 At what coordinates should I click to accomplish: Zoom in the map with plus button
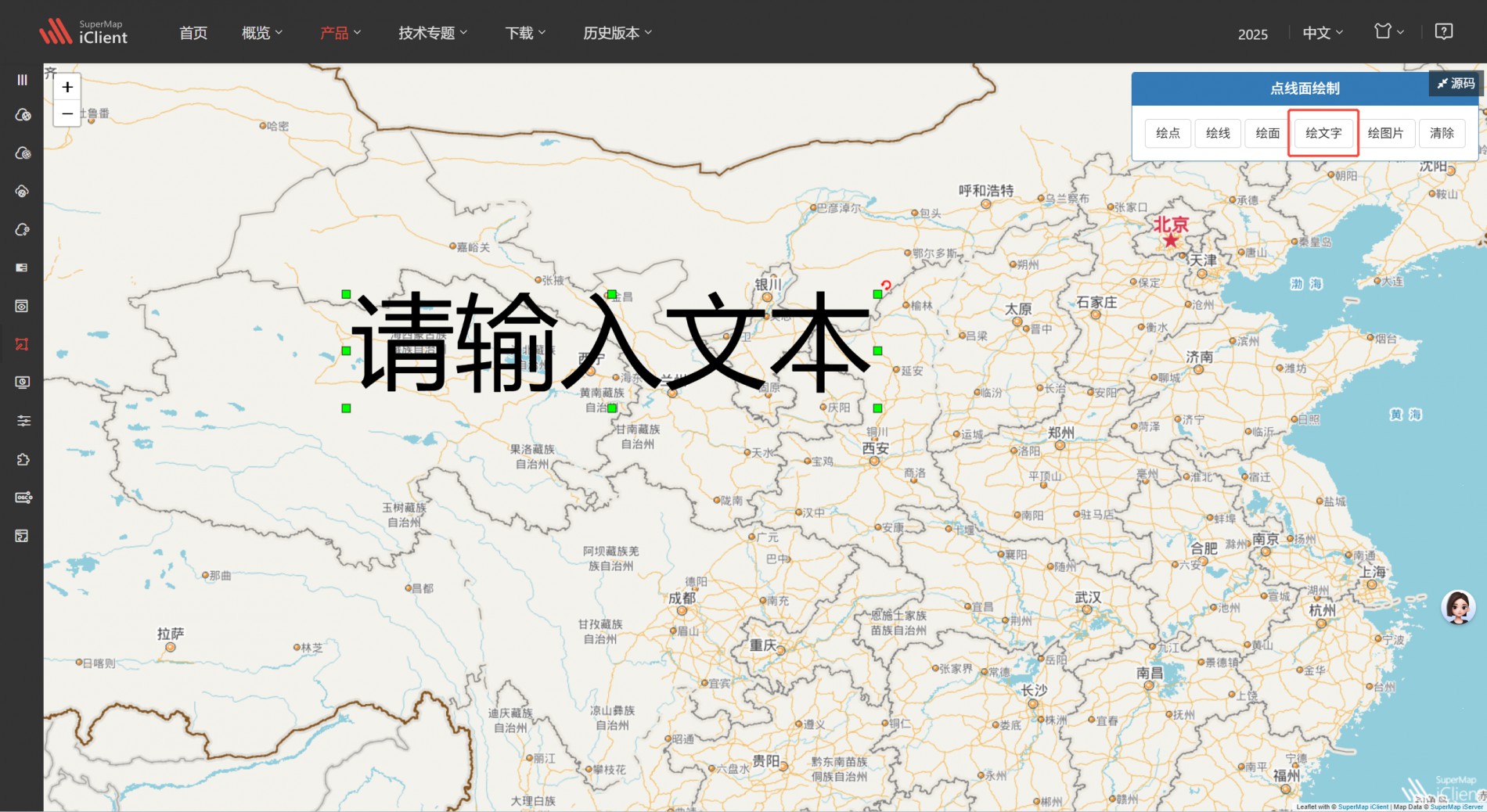pyautogui.click(x=67, y=87)
